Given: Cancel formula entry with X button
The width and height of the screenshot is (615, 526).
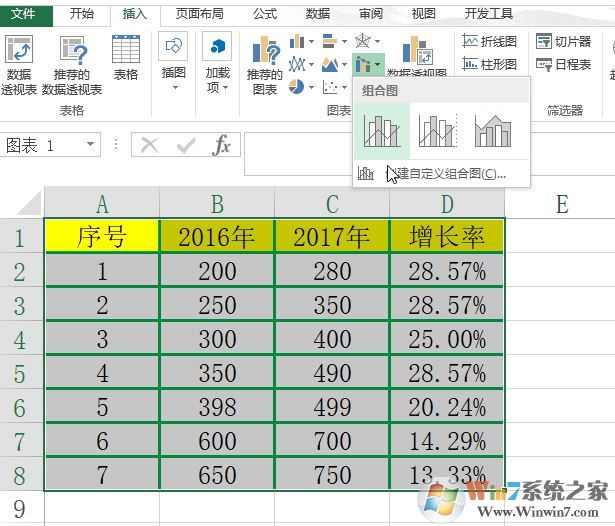Looking at the screenshot, I should tap(149, 145).
